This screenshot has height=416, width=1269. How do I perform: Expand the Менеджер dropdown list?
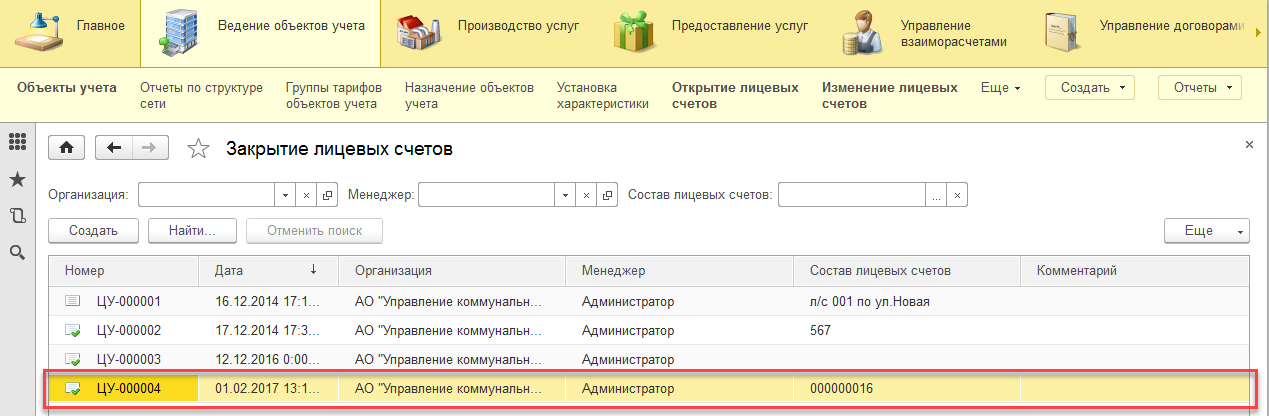click(566, 195)
